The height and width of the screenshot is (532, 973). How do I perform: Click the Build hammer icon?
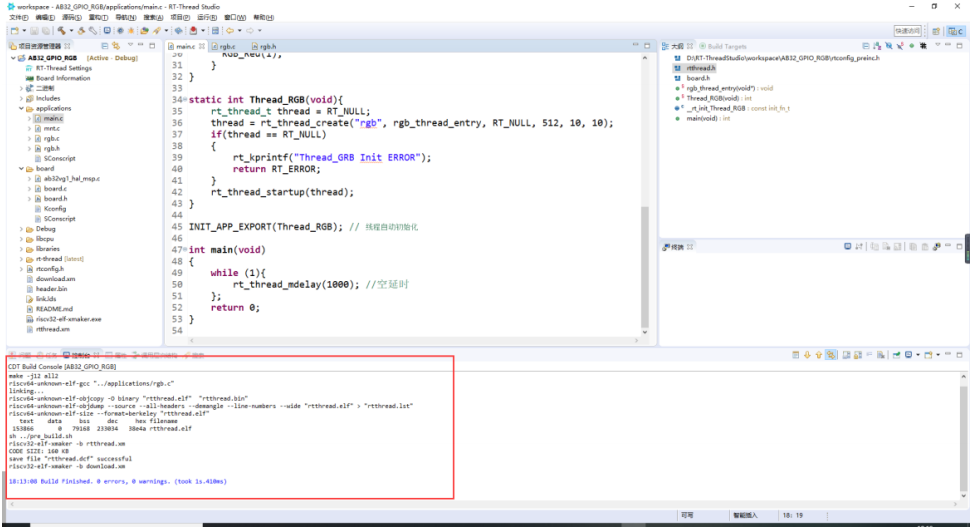61,30
